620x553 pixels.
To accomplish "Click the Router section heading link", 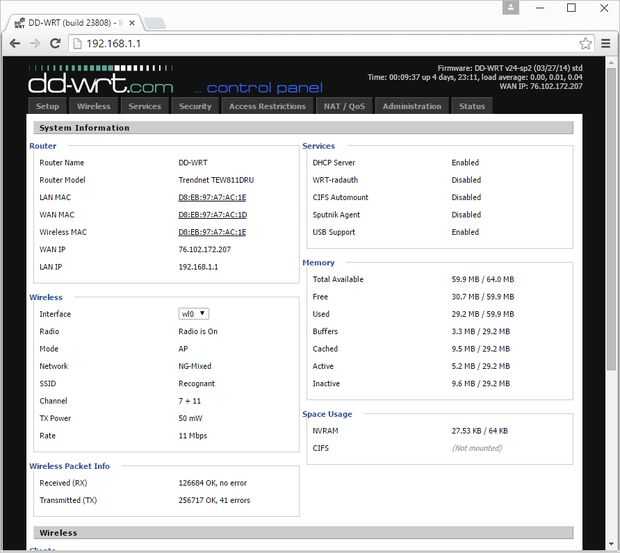I will point(43,146).
